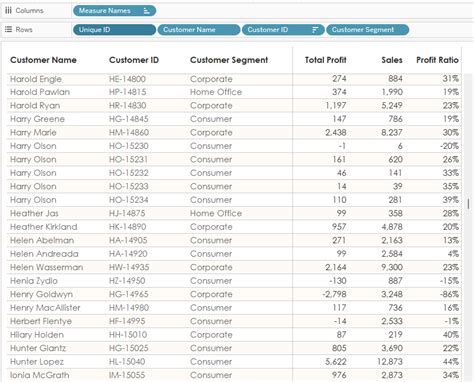Select the Customer Segment pill
Viewport: 474px width, 382px height.
pyautogui.click(x=368, y=30)
